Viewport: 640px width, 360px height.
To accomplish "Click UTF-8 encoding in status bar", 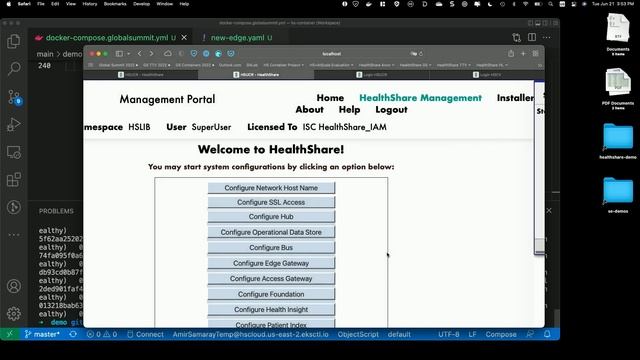I will [449, 334].
